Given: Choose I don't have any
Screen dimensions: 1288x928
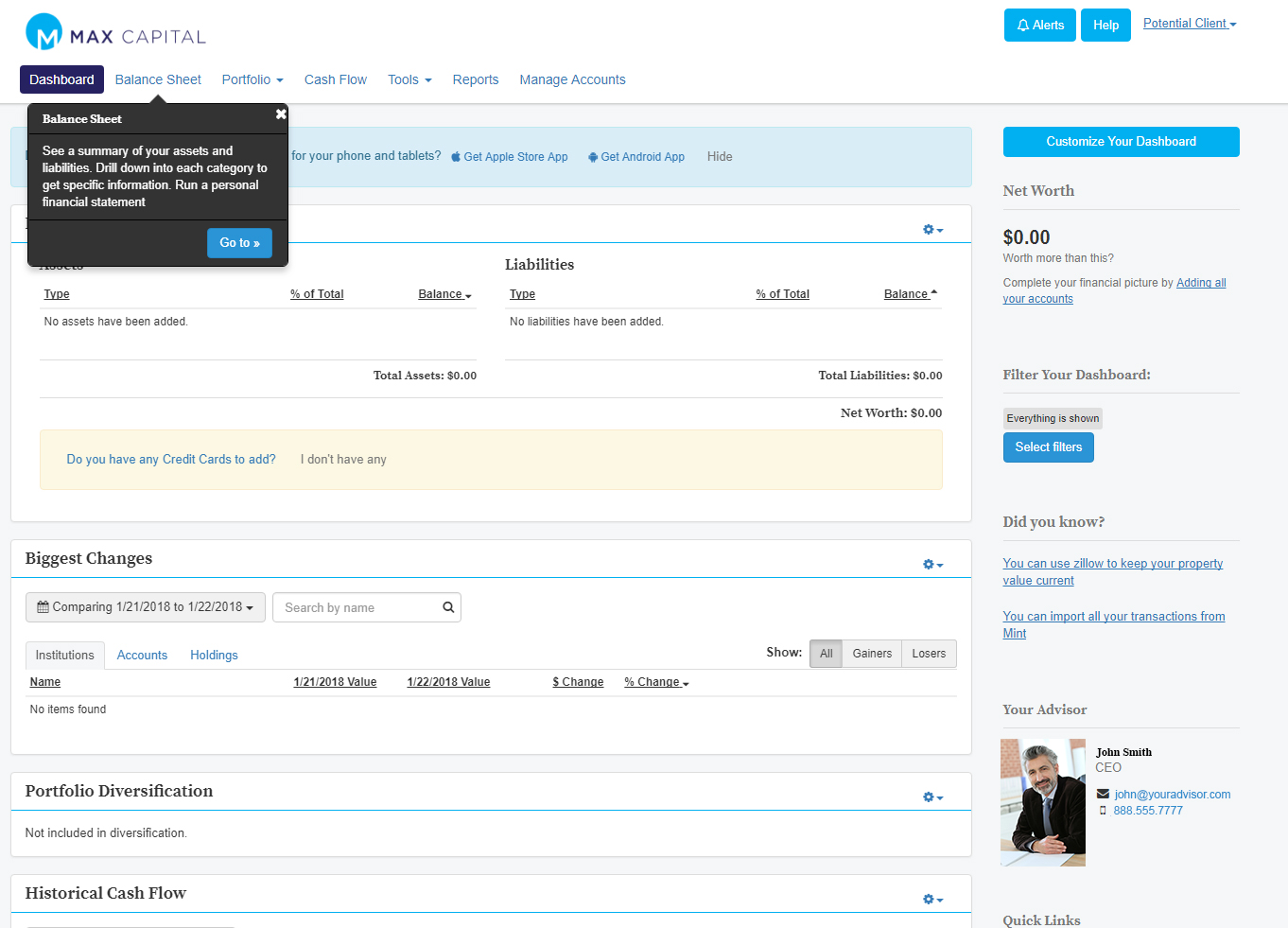Looking at the screenshot, I should click(343, 460).
